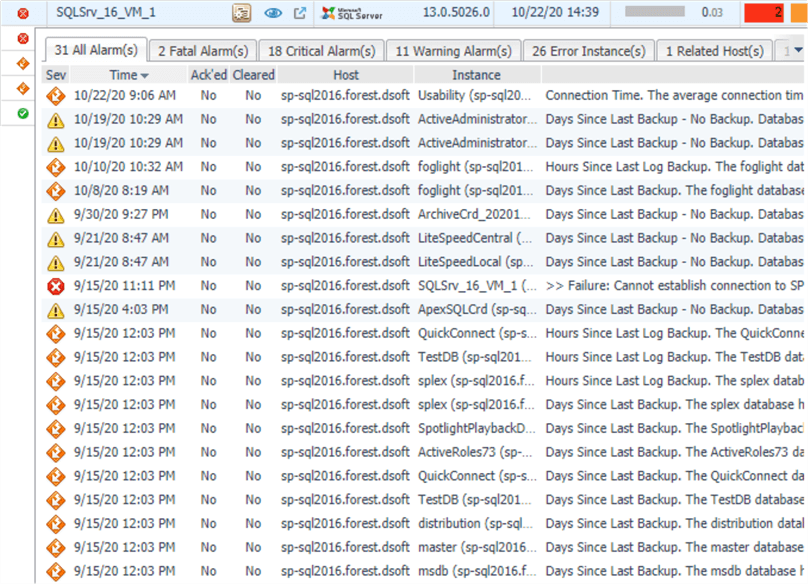Click the 10/22/20 14:39 timestamp
This screenshot has width=808, height=584.
coord(555,12)
